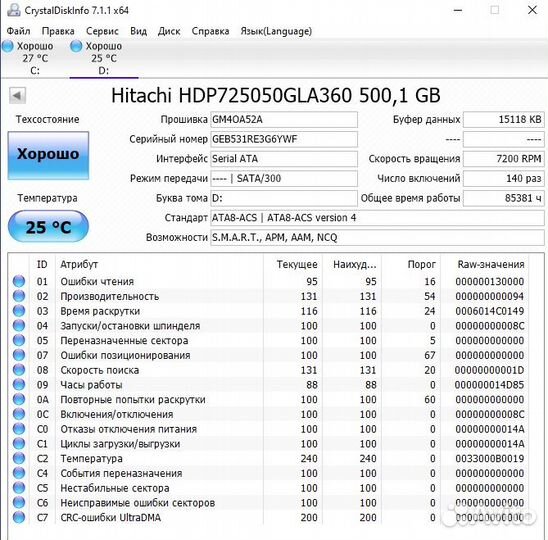
Task: Click status icon for Отказы отключения питания
Action: click(19, 429)
